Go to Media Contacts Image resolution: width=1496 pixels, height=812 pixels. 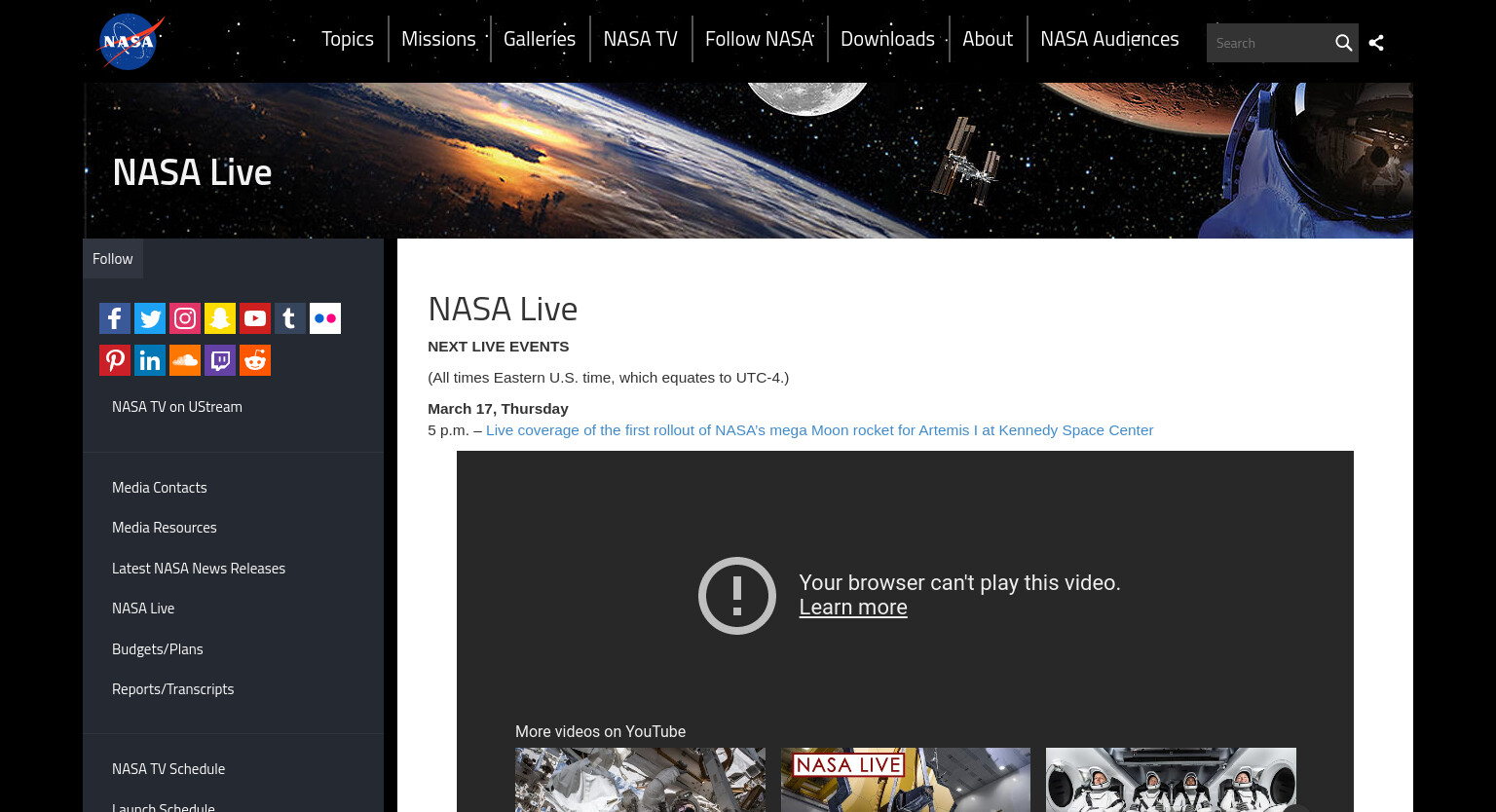click(160, 488)
